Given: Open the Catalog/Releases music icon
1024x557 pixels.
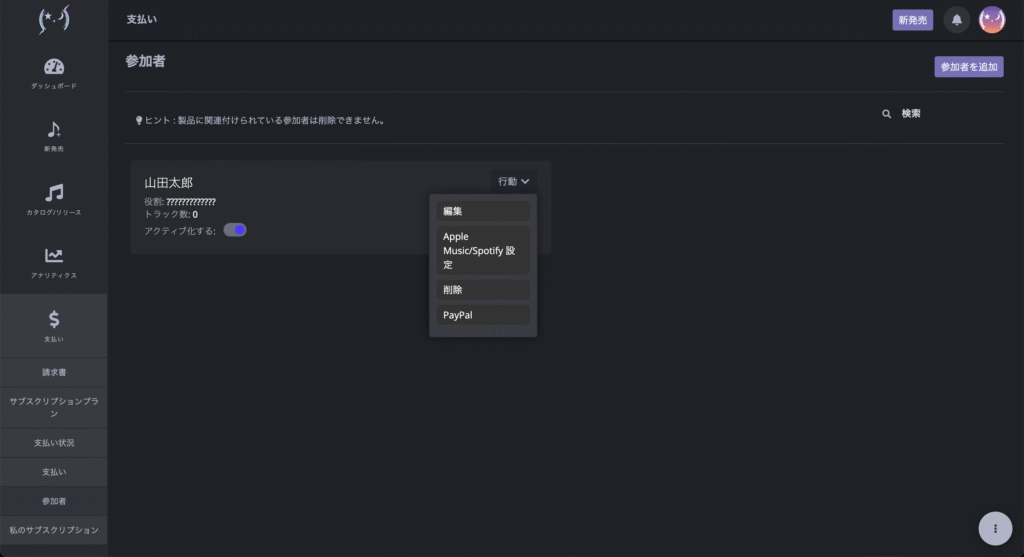Looking at the screenshot, I should tap(54, 192).
